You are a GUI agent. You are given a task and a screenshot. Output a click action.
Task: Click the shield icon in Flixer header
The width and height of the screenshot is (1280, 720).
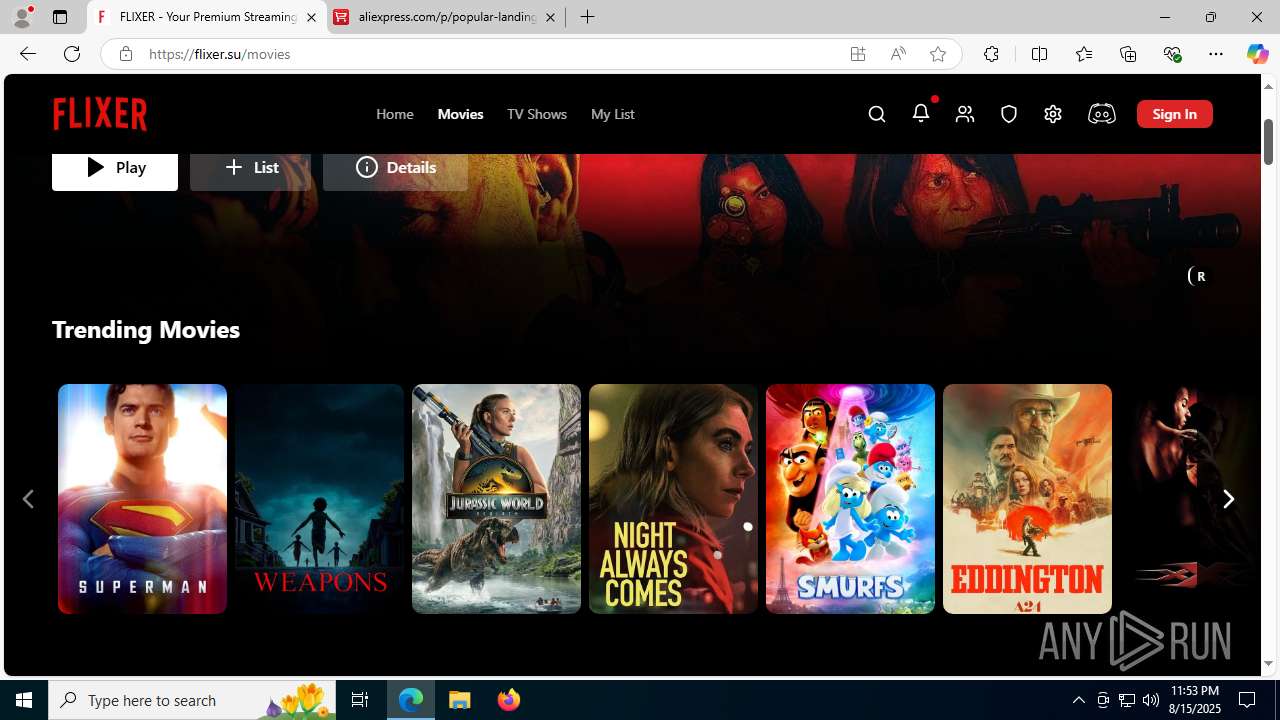click(1009, 114)
